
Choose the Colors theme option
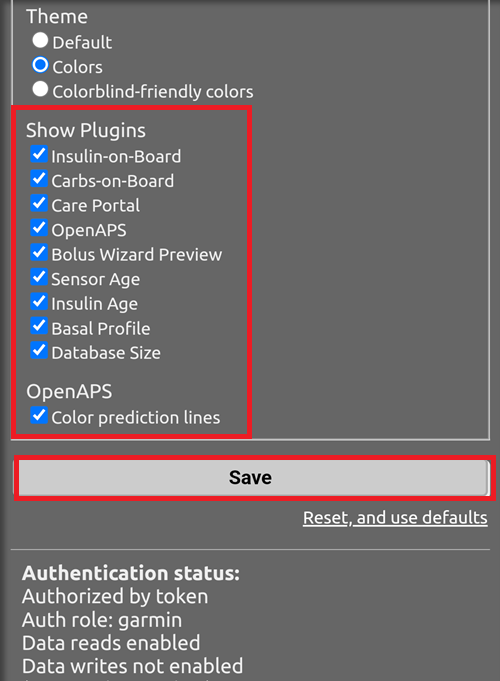point(40,65)
